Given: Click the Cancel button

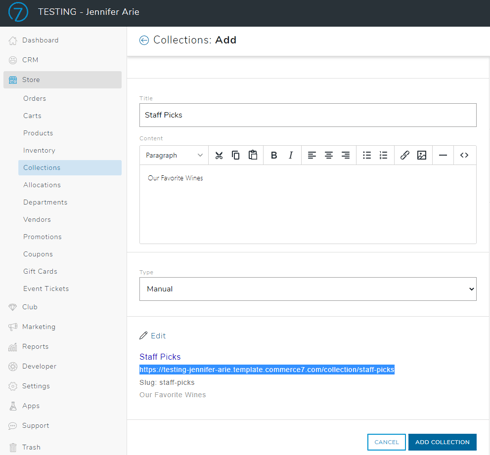Looking at the screenshot, I should (386, 442).
